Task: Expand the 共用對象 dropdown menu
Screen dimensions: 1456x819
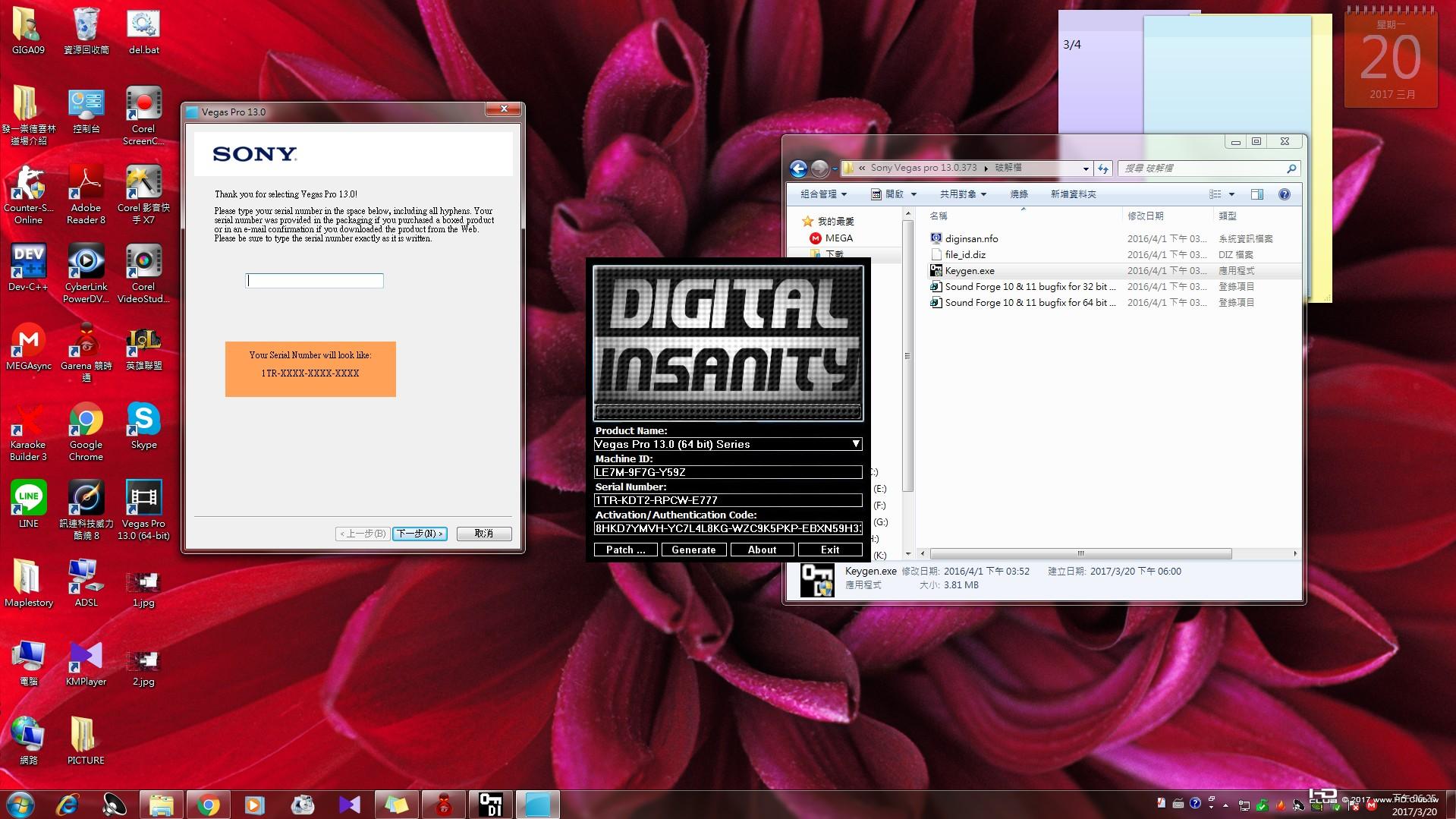Action: tap(963, 194)
